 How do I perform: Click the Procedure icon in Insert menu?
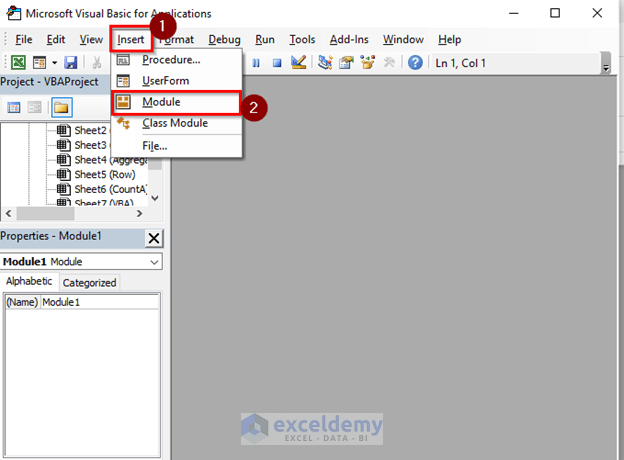[x=123, y=60]
